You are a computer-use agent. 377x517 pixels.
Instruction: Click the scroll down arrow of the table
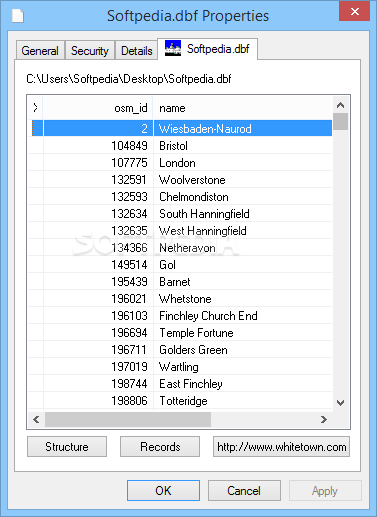(340, 403)
